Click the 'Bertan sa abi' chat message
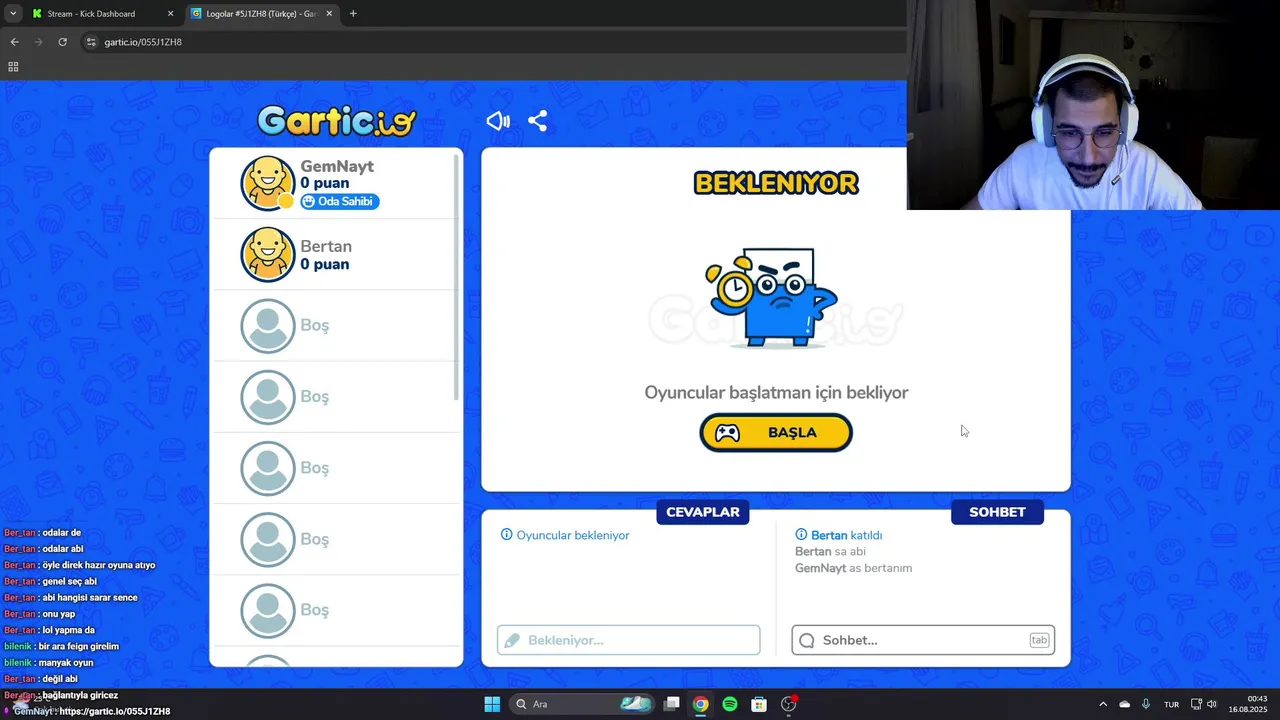This screenshot has height=720, width=1280. (830, 552)
